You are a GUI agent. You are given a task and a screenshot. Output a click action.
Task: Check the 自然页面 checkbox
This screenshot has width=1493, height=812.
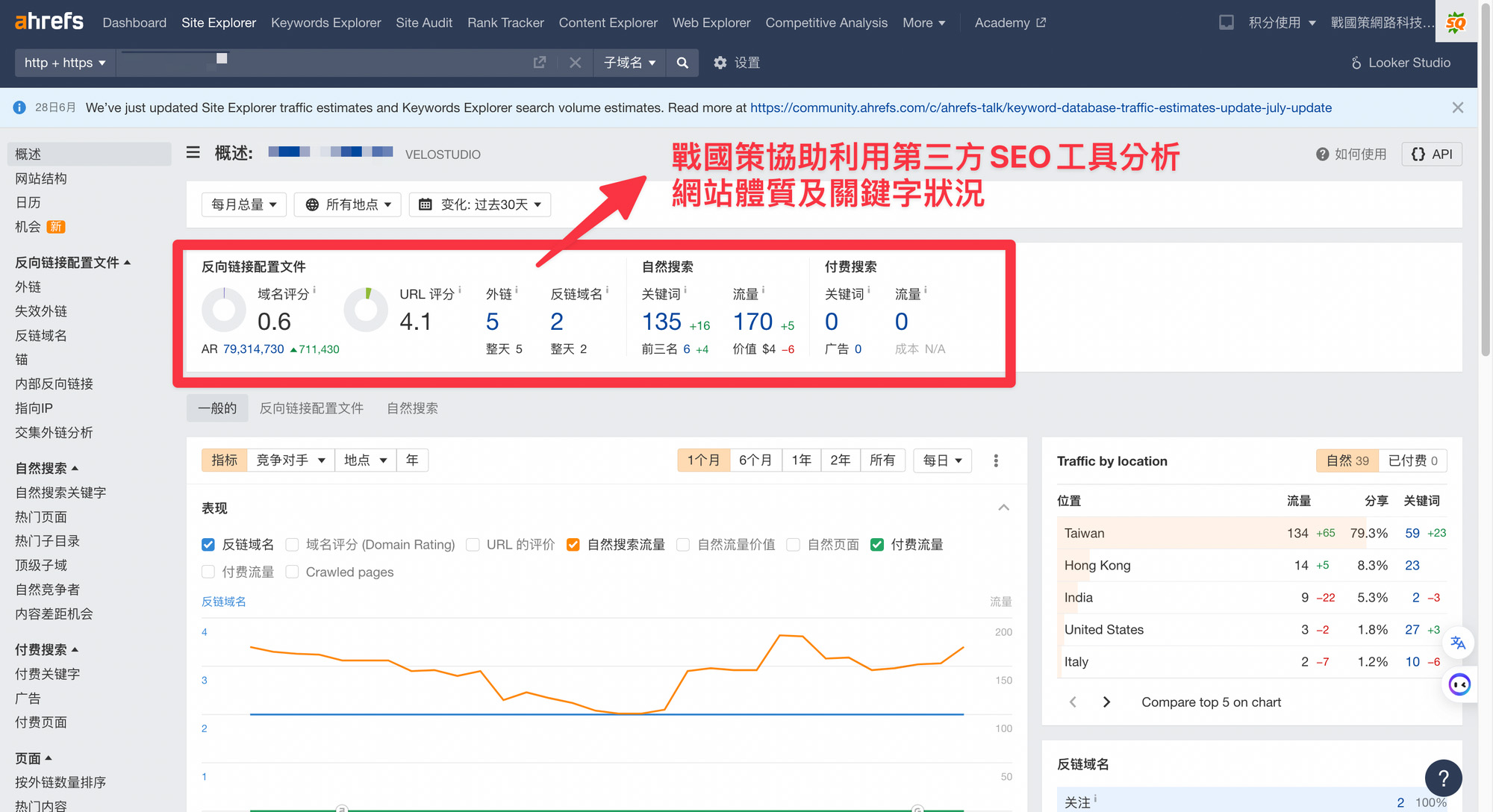[794, 545]
